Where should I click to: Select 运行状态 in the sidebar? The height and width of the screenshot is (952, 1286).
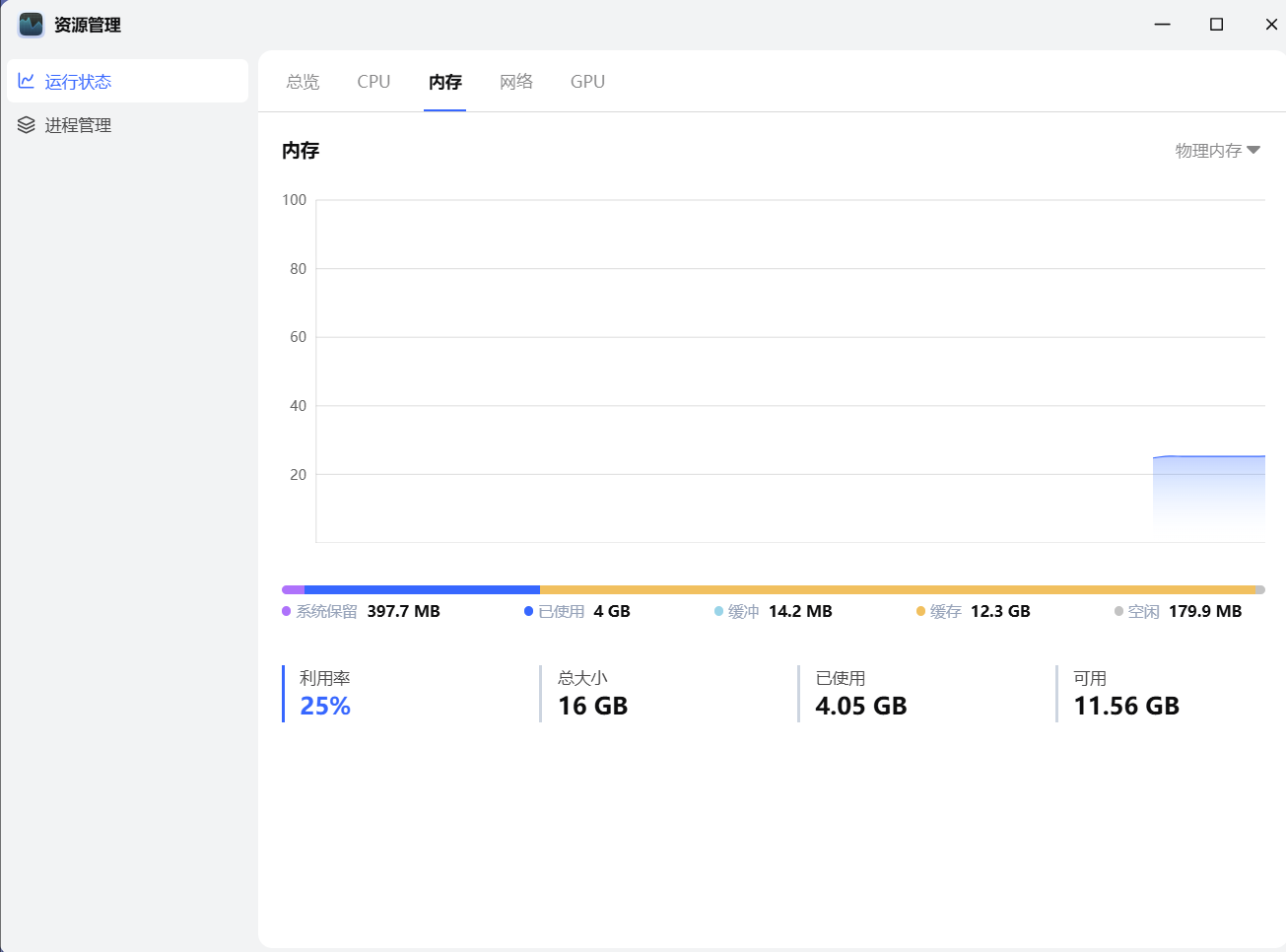point(79,82)
